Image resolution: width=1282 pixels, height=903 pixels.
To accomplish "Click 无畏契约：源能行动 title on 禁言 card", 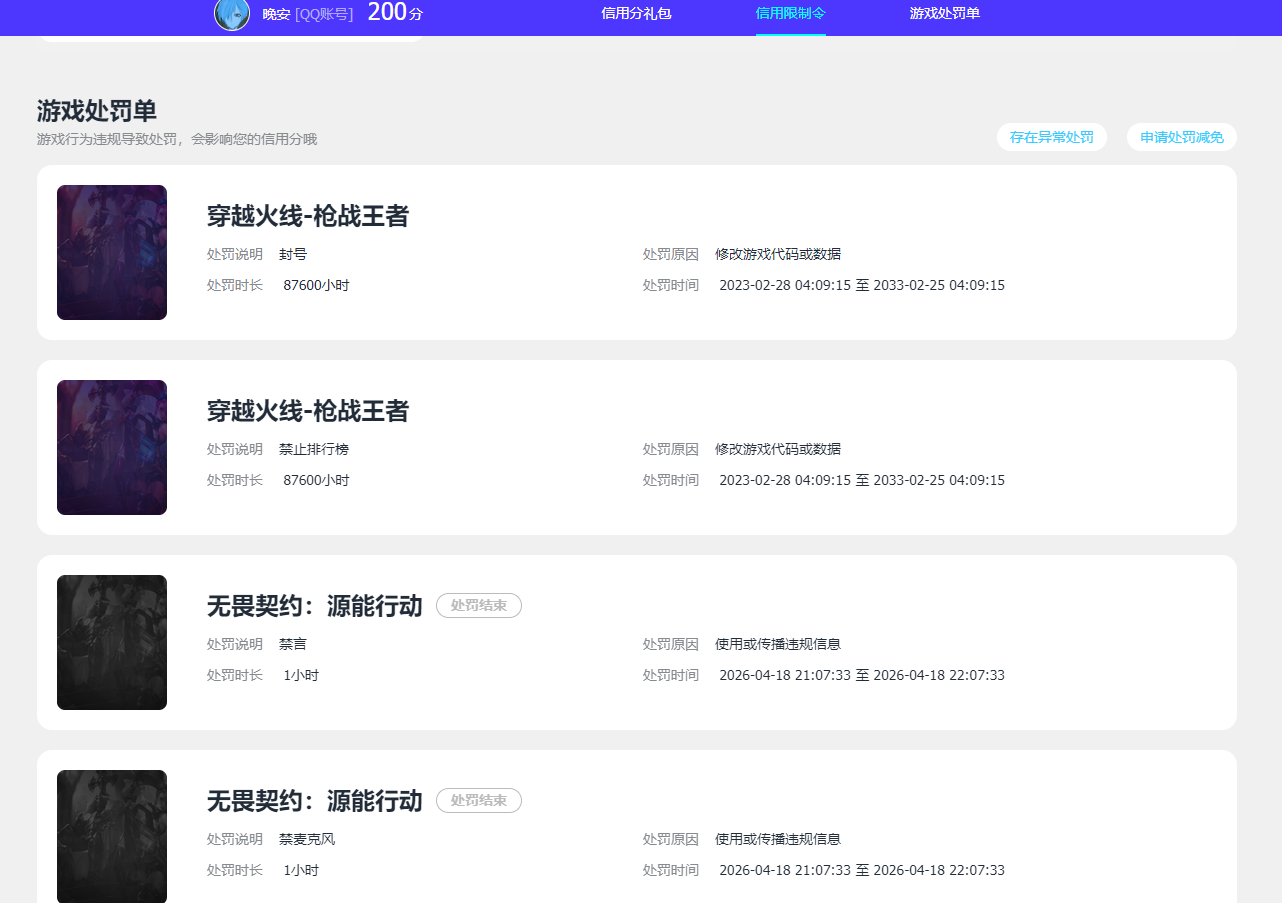I will tap(315, 606).
